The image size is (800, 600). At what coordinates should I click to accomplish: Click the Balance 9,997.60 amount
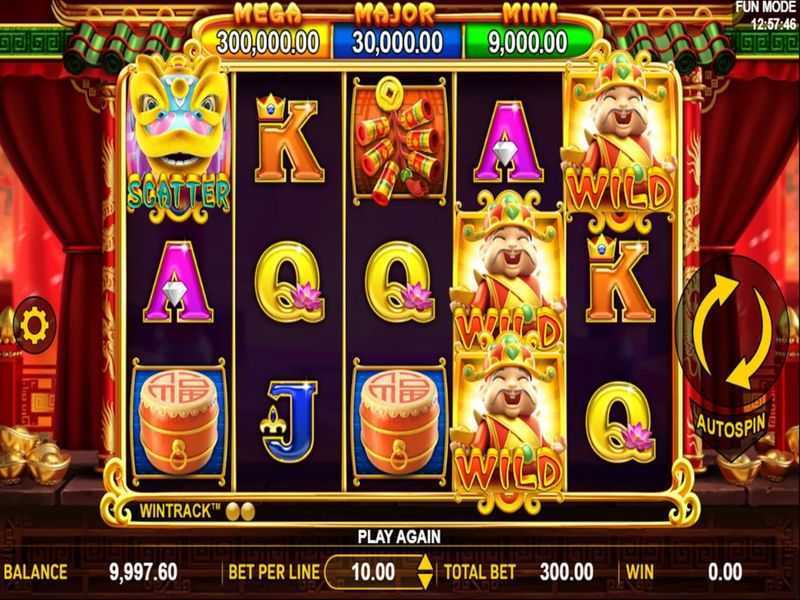tap(143, 572)
